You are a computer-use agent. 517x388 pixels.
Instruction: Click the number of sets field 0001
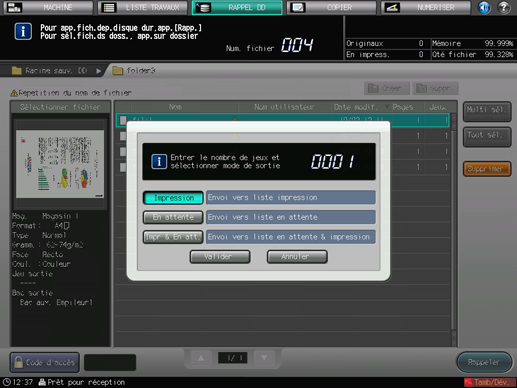[333, 162]
